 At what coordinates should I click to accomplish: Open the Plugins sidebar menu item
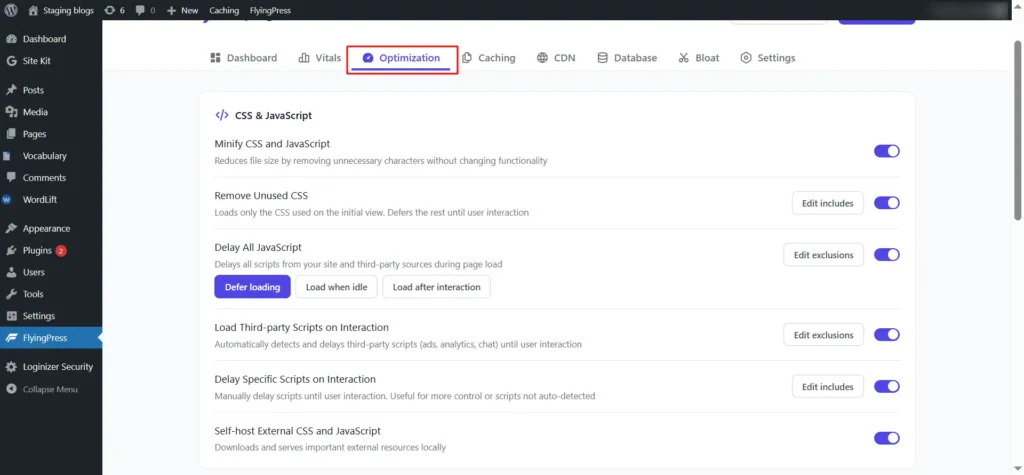[x=37, y=250]
